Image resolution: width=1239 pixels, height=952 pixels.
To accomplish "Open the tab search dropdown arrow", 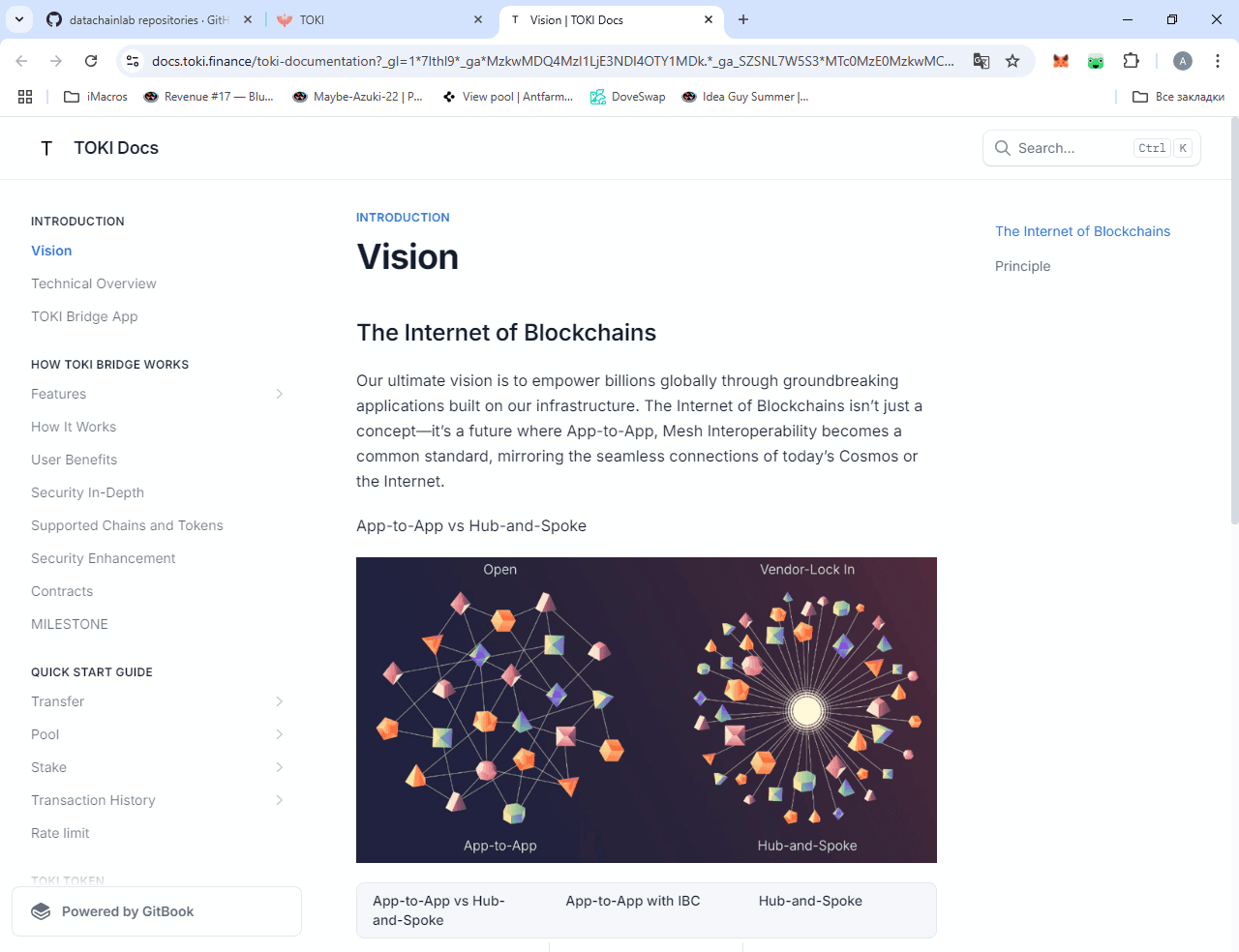I will [x=19, y=19].
